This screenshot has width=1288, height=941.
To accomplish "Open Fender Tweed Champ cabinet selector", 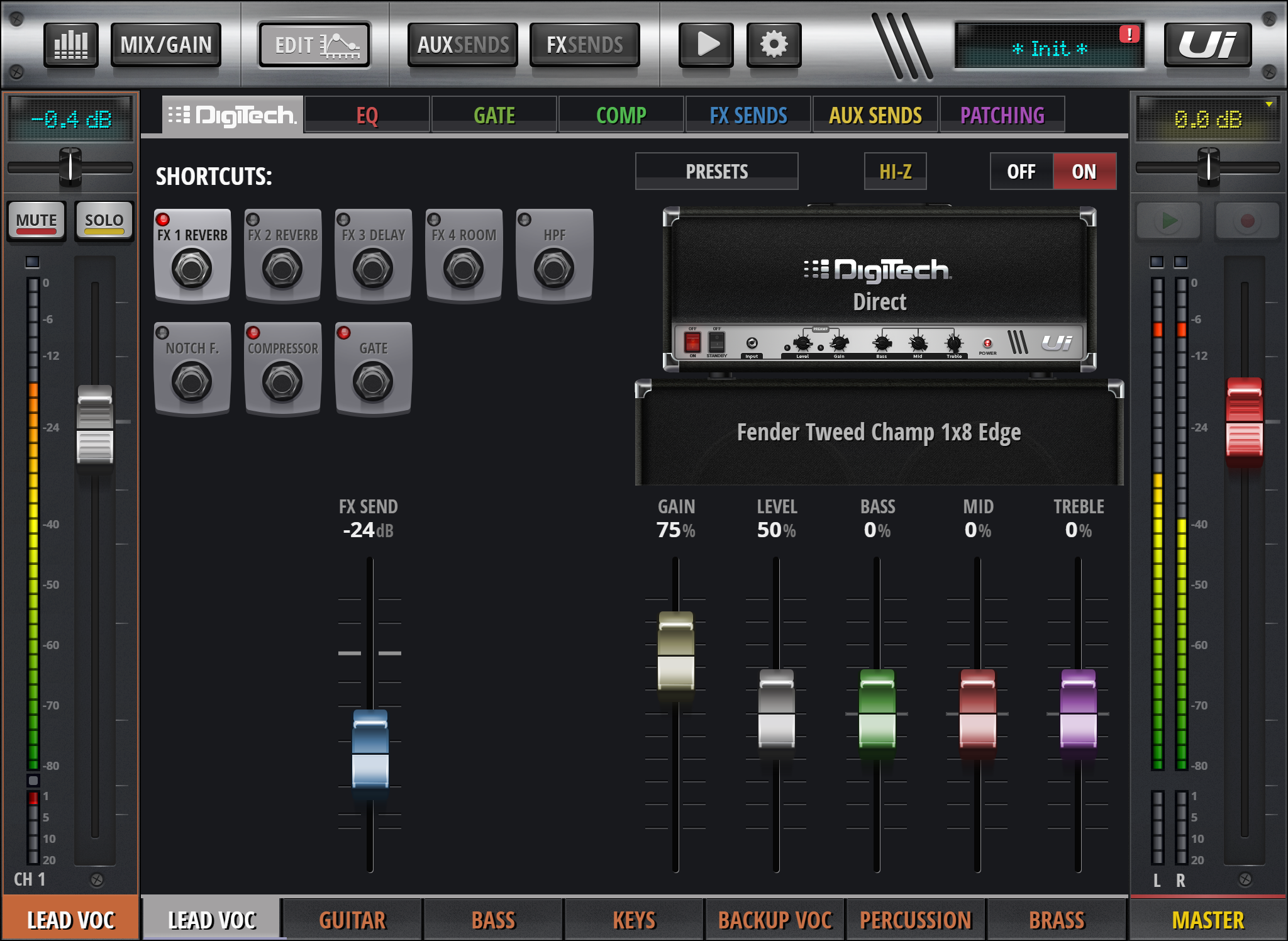I will coord(879,433).
